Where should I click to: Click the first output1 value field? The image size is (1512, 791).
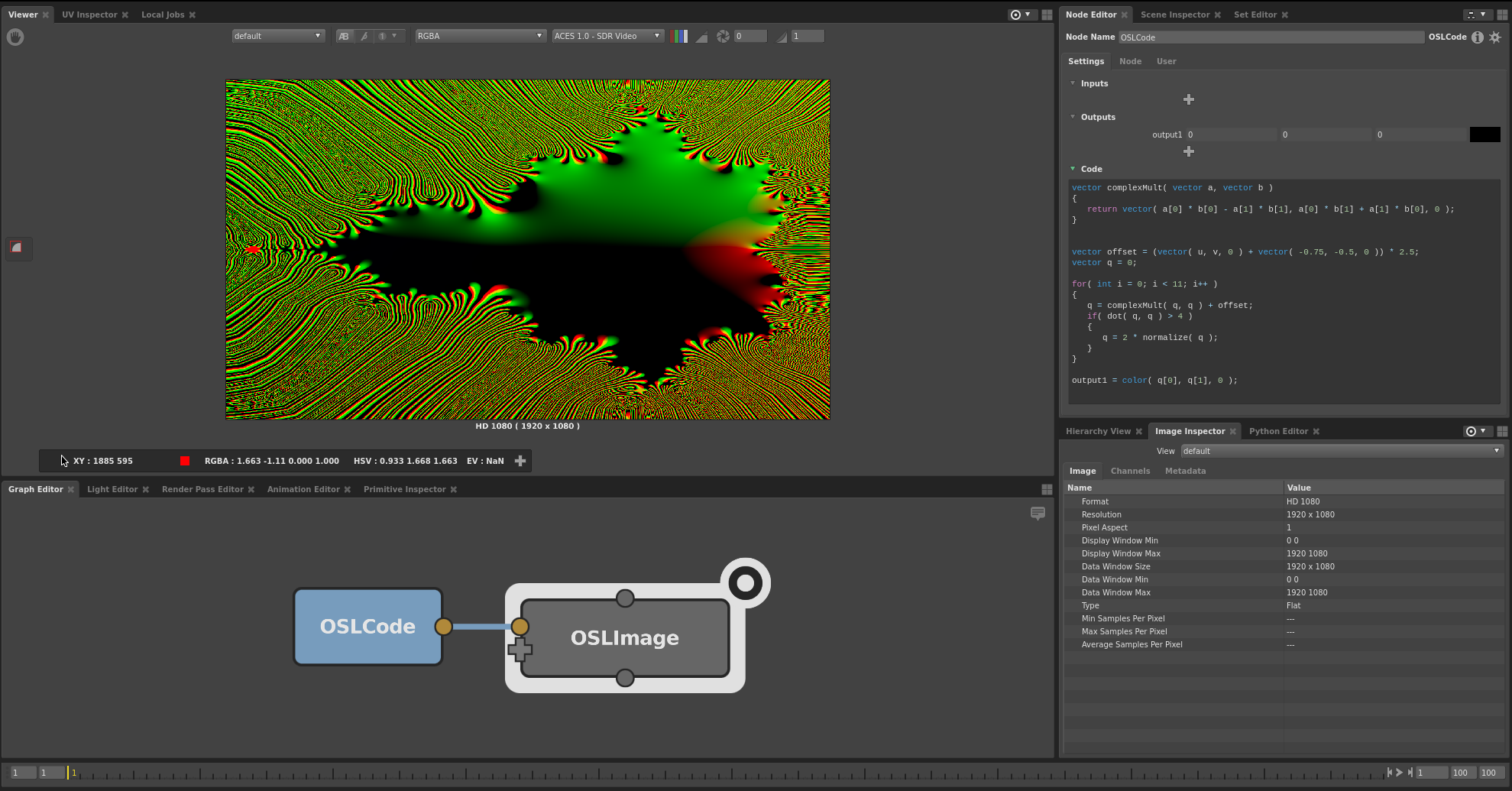click(x=1231, y=135)
